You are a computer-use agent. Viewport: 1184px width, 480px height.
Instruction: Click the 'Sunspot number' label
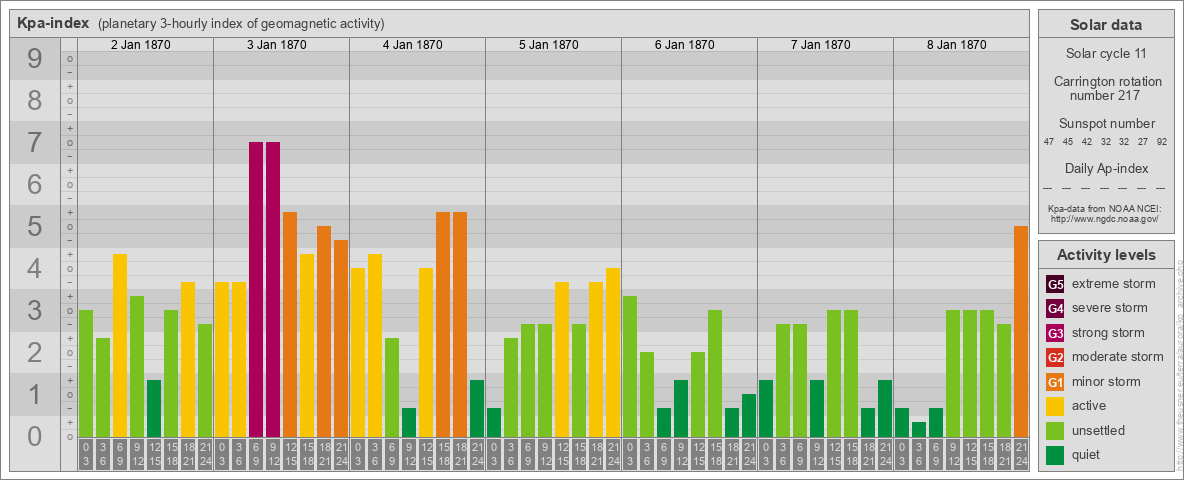[1106, 124]
